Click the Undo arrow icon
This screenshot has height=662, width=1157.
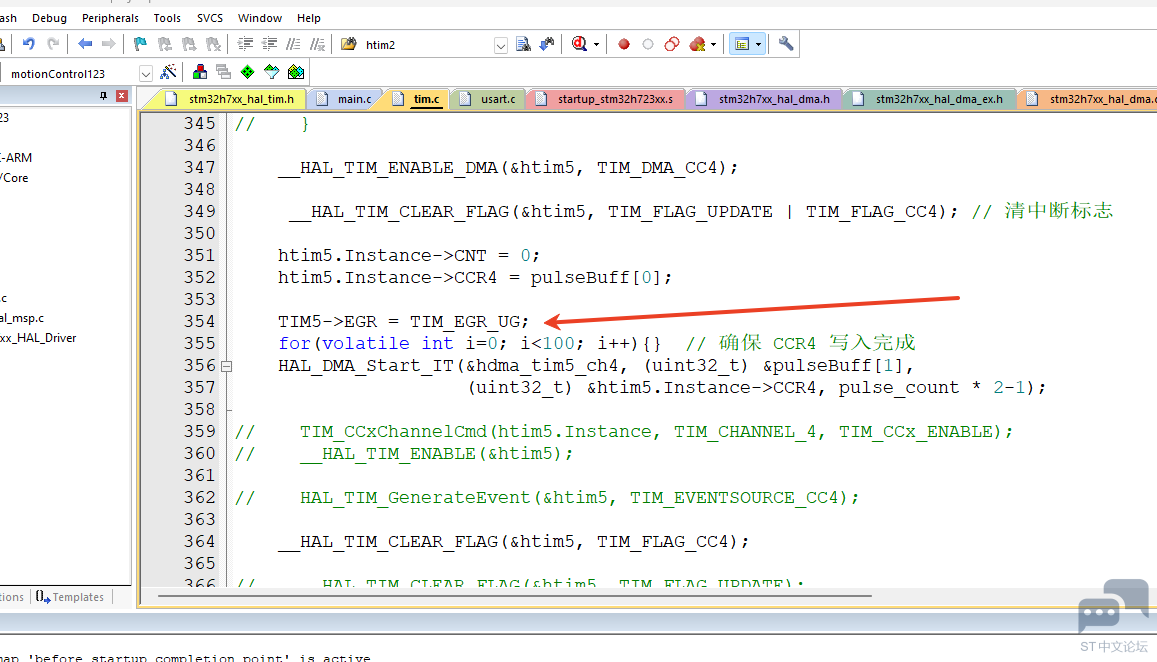(x=29, y=44)
